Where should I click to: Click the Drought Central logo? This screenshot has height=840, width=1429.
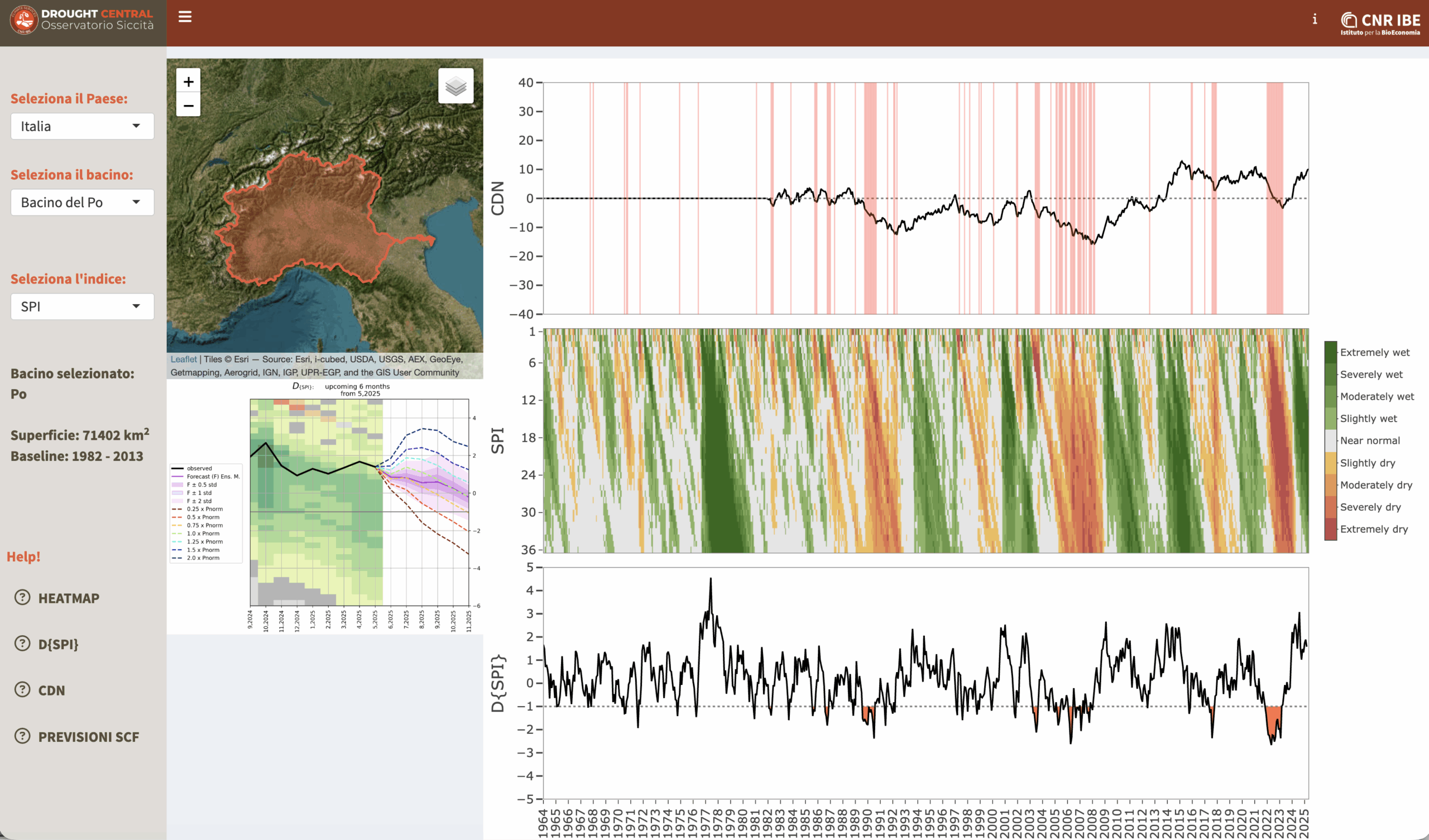[x=24, y=20]
